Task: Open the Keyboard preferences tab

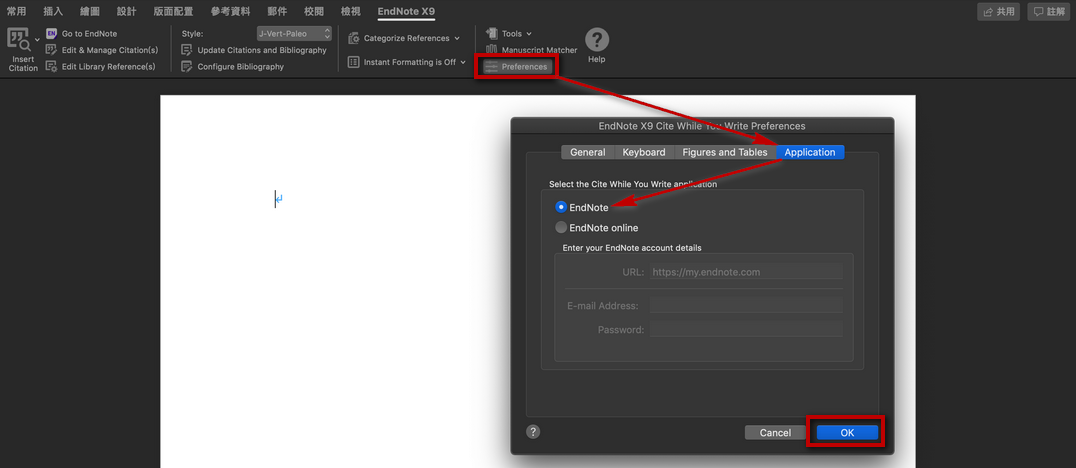Action: pos(644,152)
